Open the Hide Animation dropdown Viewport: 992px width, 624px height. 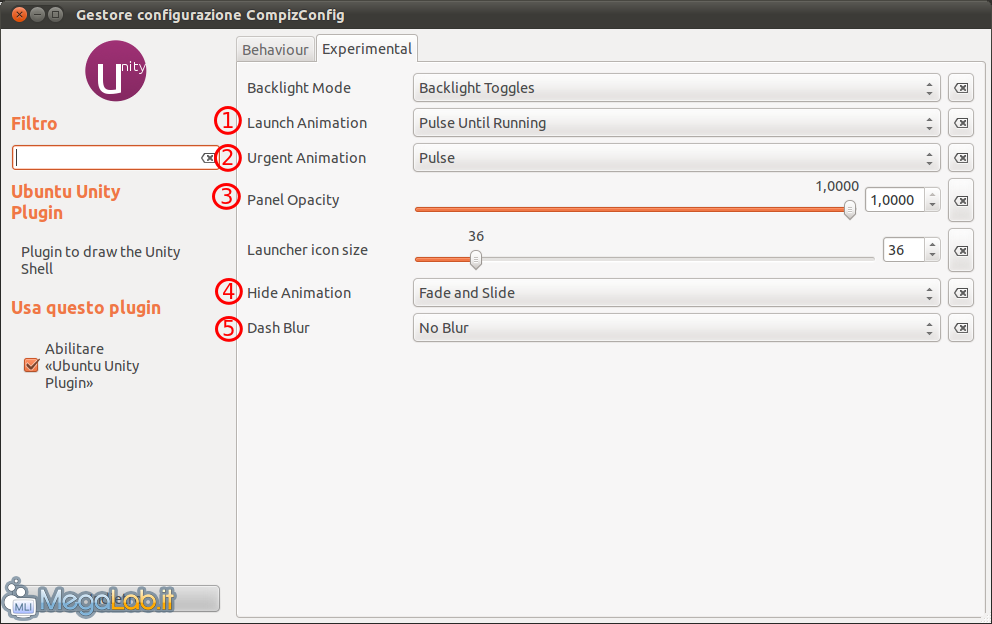pyautogui.click(x=676, y=293)
